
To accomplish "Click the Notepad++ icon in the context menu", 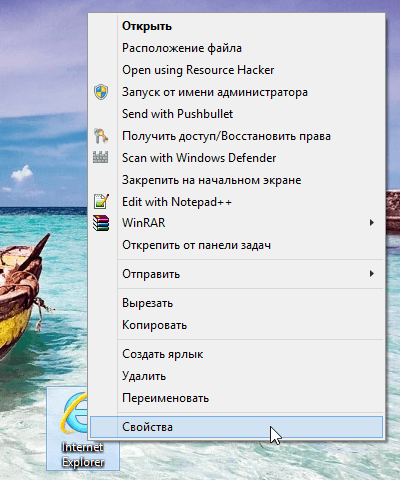I will [x=101, y=201].
